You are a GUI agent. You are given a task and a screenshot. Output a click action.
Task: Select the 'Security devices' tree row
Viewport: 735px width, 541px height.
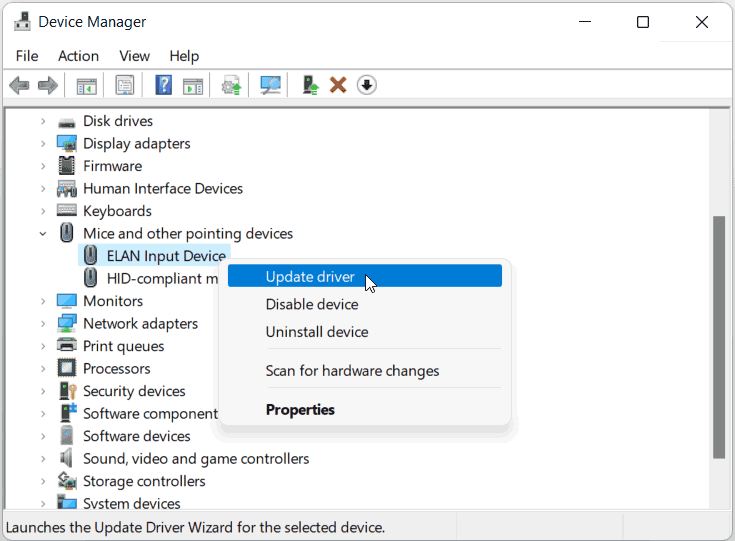pyautogui.click(x=134, y=391)
